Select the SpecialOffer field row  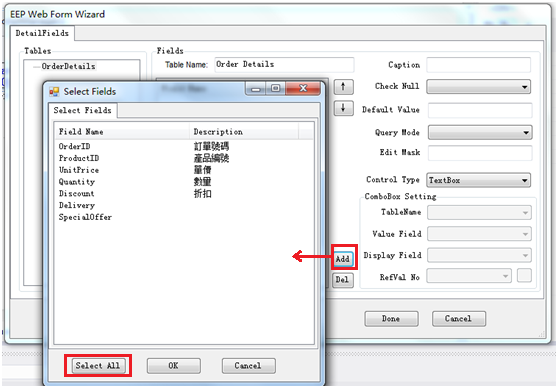(x=184, y=217)
